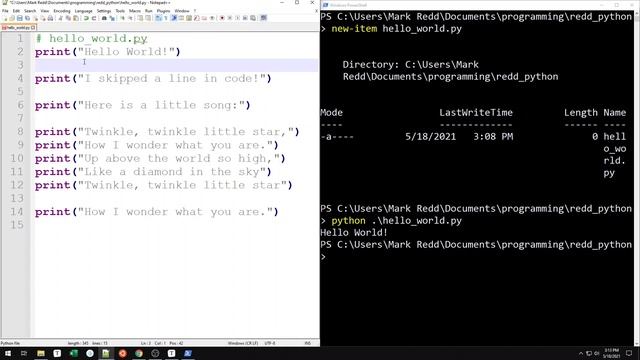Open Find with the binoculars toolbar icon
This screenshot has height=360, width=640.
104,18
